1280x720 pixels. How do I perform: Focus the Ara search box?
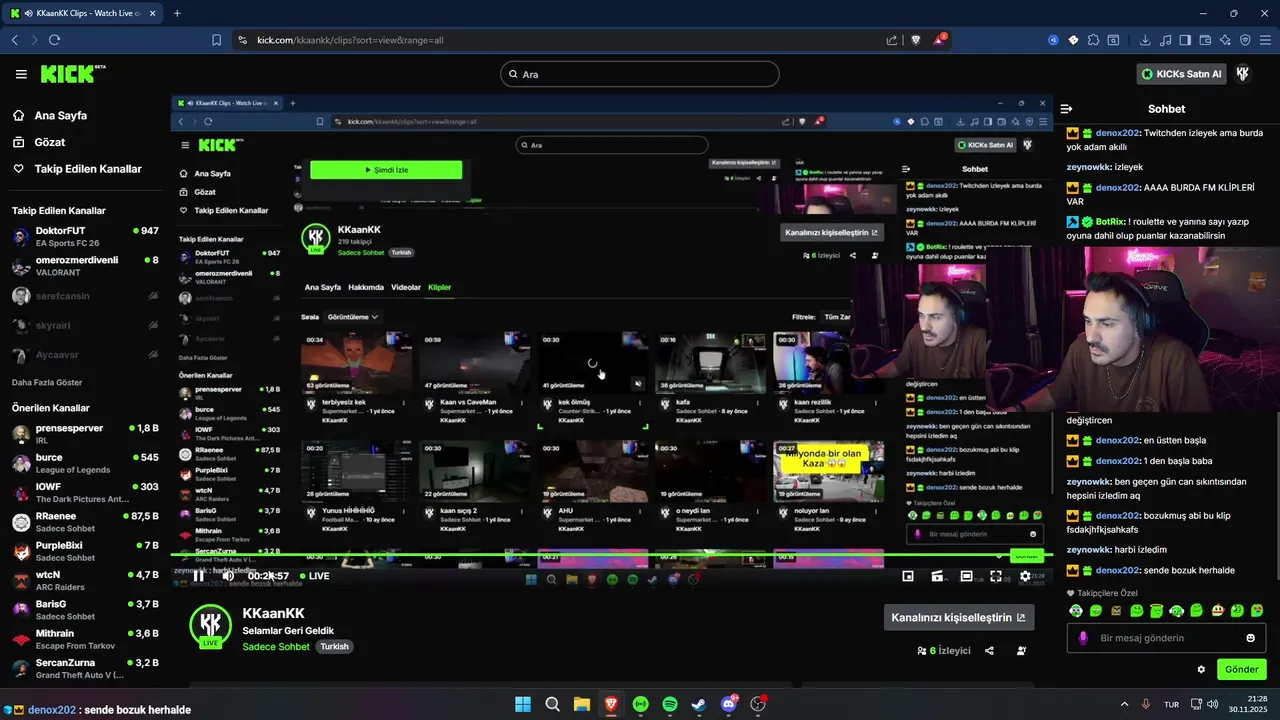(640, 74)
